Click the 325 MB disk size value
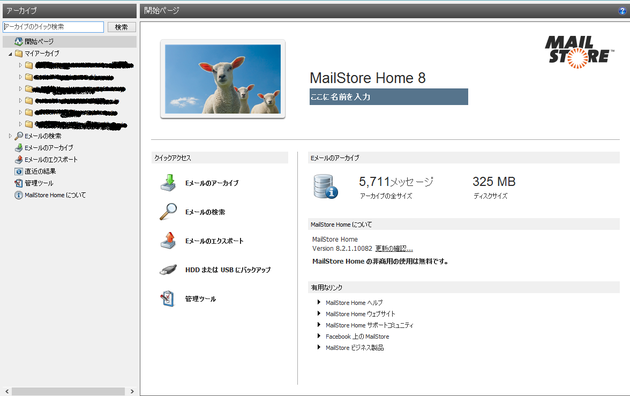 pos(494,182)
